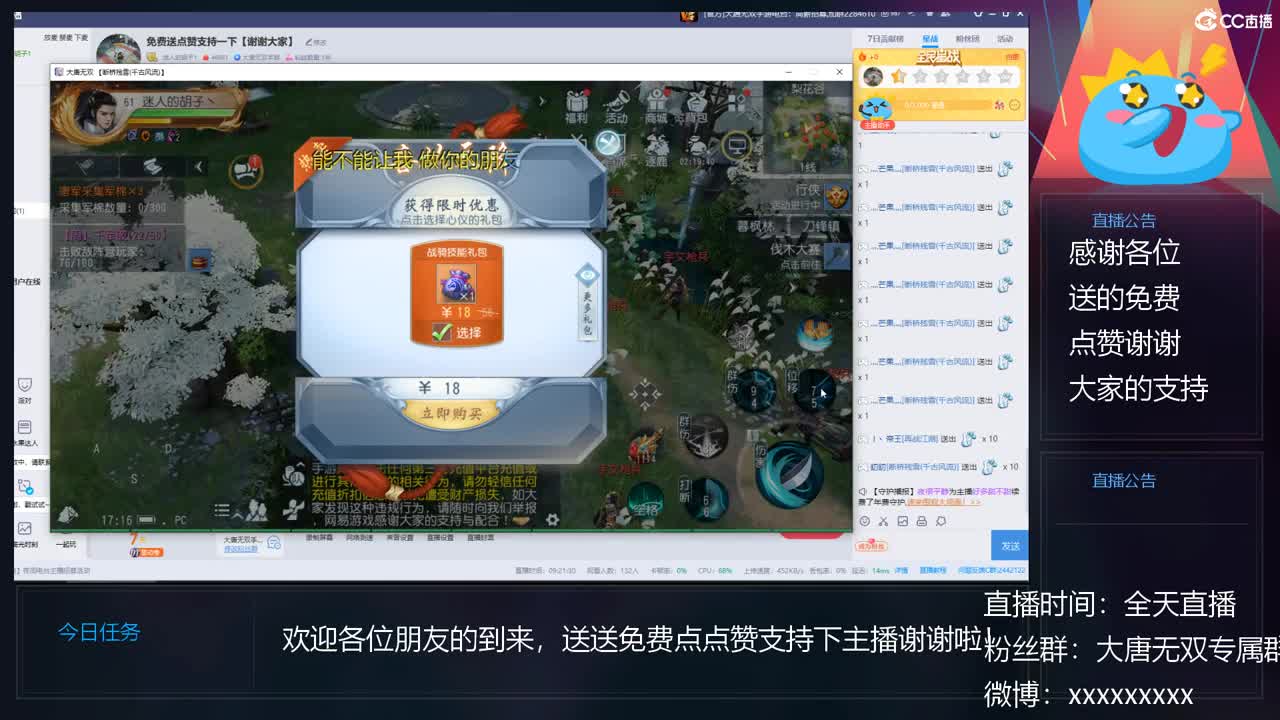The width and height of the screenshot is (1280, 720).
Task: Click the 荣光时刻 sidebar icon
Action: point(25,534)
